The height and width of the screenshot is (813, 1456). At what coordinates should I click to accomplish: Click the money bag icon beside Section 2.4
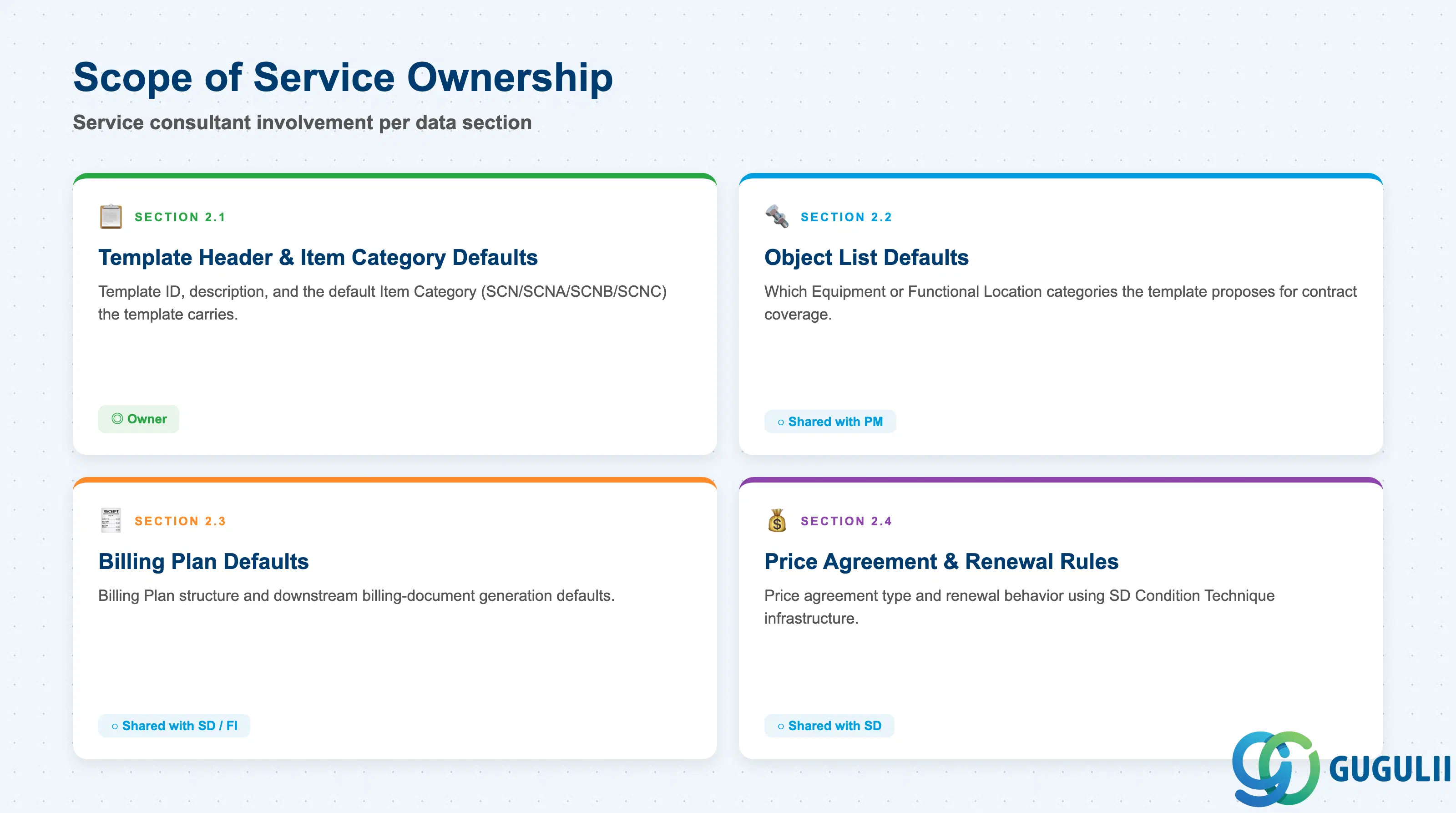777,520
